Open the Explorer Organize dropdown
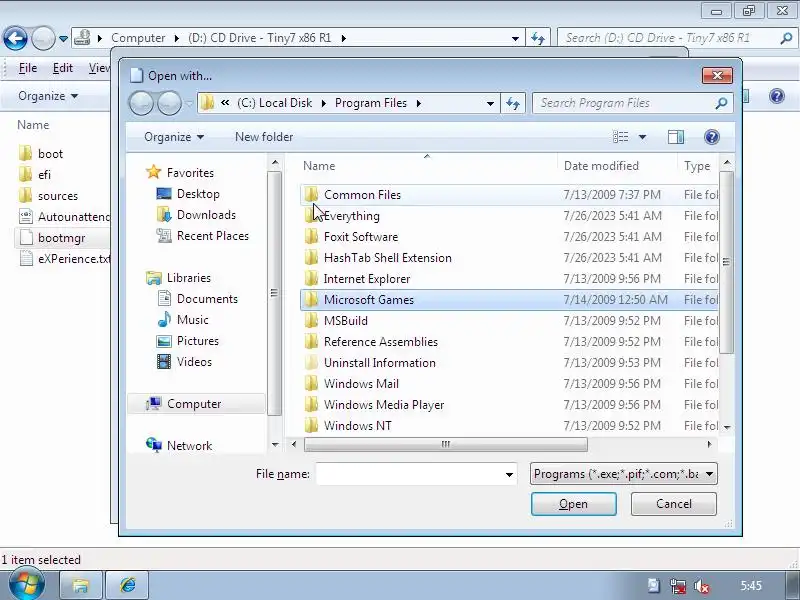Viewport: 800px width, 600px height. [48, 96]
